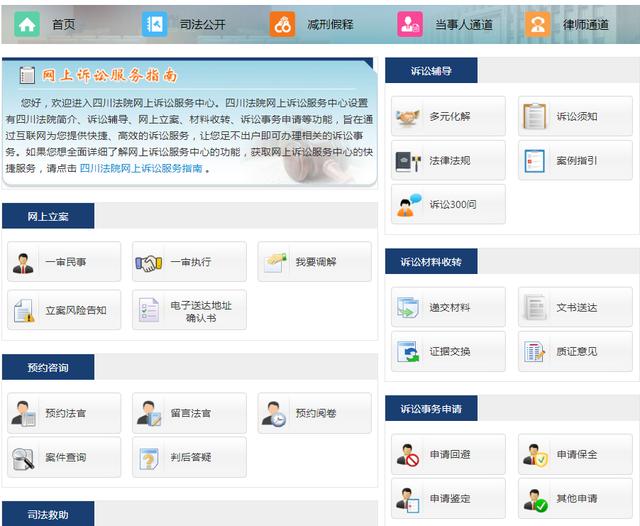Open 减刑假释 menu item
Image resolution: width=640 pixels, height=526 pixels.
[x=330, y=24]
